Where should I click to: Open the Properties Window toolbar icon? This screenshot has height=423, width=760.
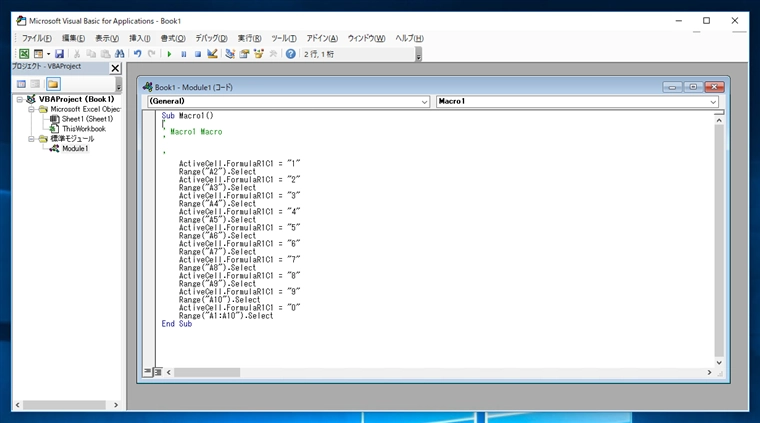(244, 54)
